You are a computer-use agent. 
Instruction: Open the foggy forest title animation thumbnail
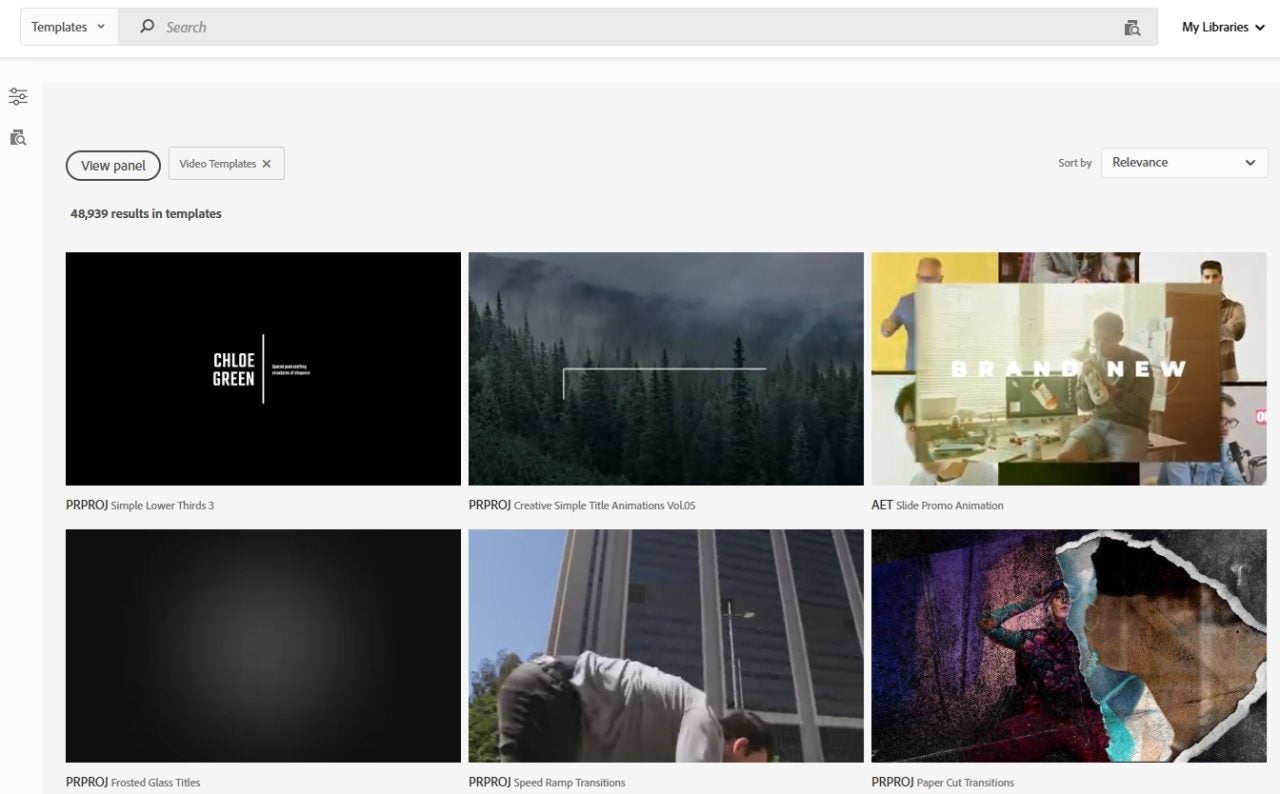coord(666,368)
